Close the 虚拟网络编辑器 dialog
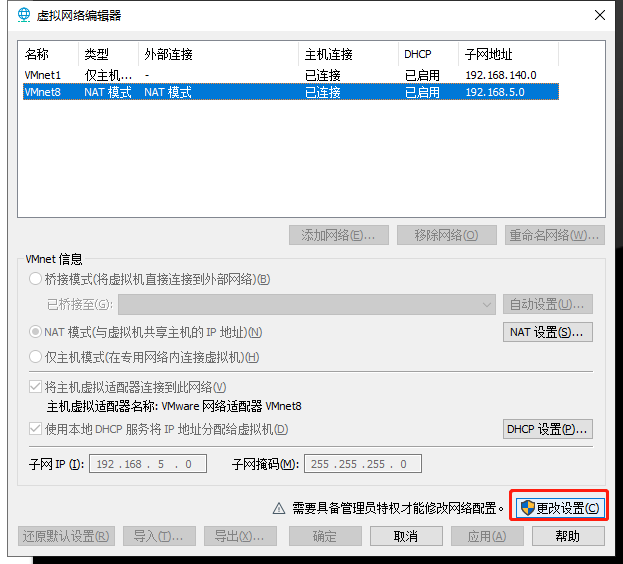 [600, 15]
